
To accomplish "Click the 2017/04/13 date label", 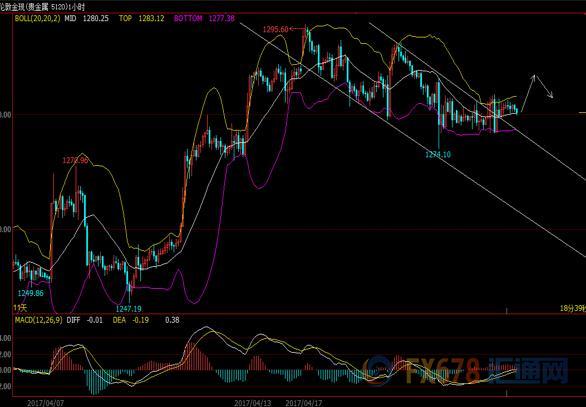I will point(253,403).
